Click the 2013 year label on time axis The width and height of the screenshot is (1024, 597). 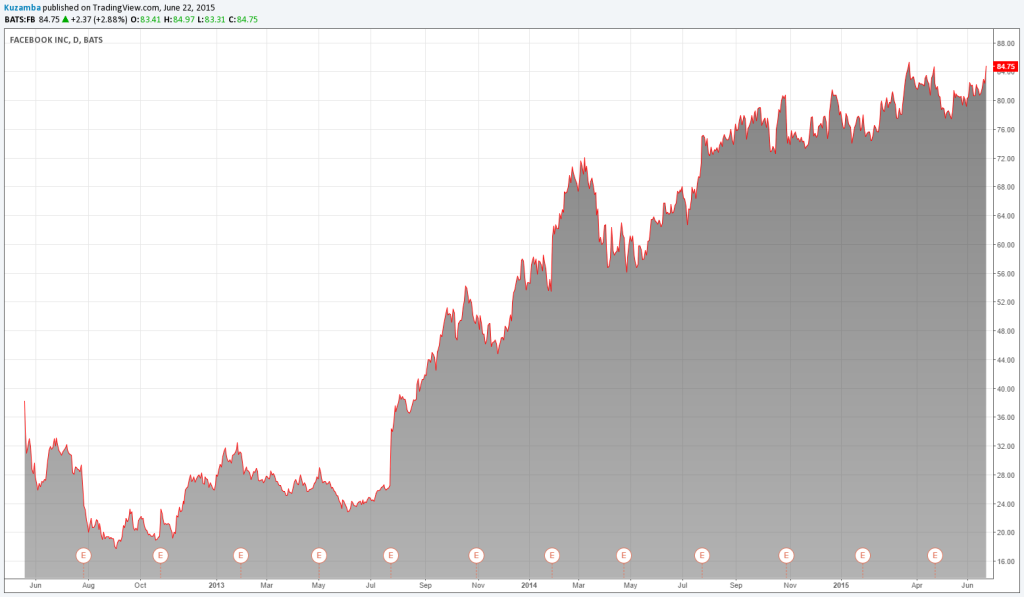pyautogui.click(x=216, y=585)
